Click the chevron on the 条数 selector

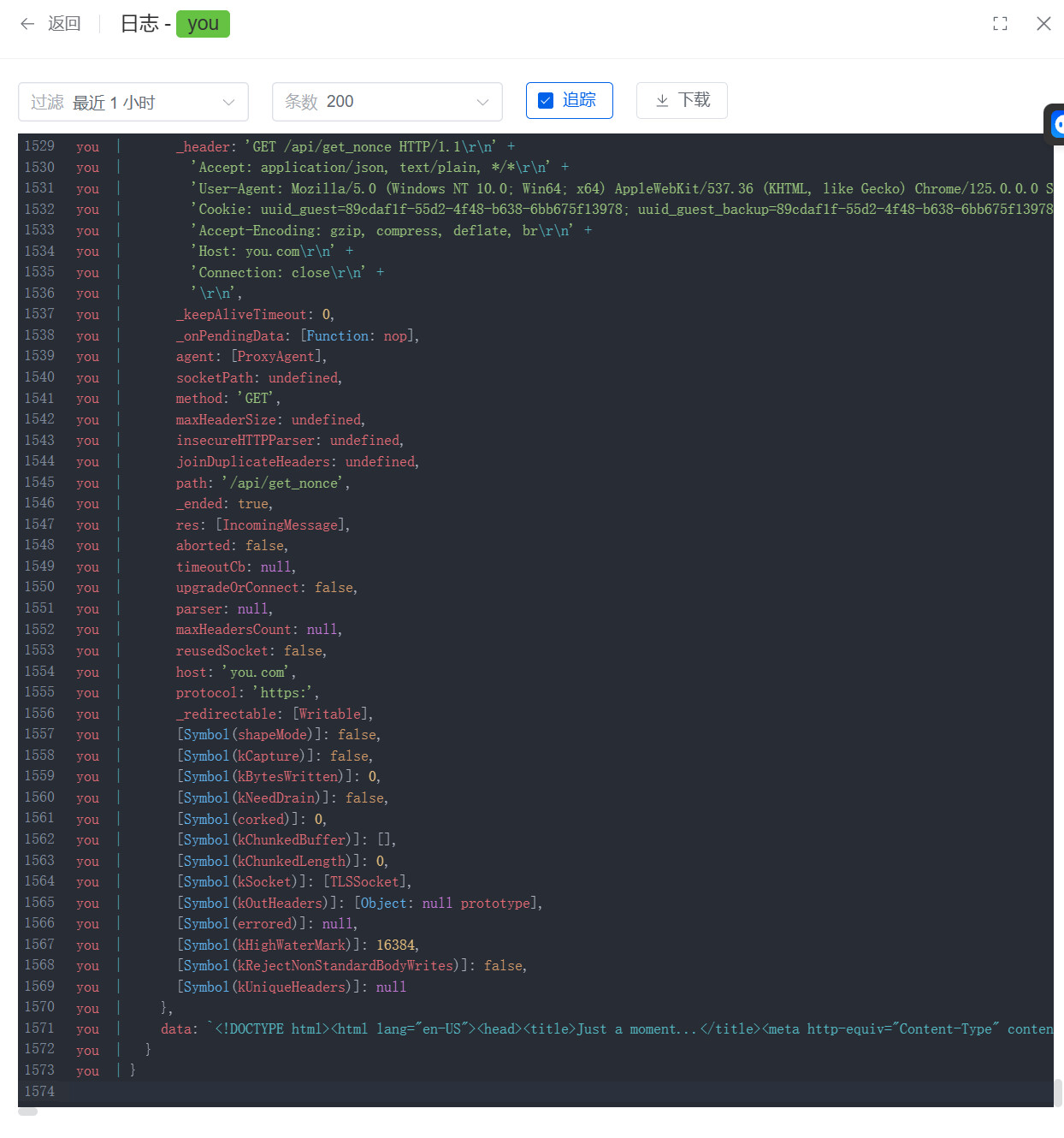pos(482,103)
